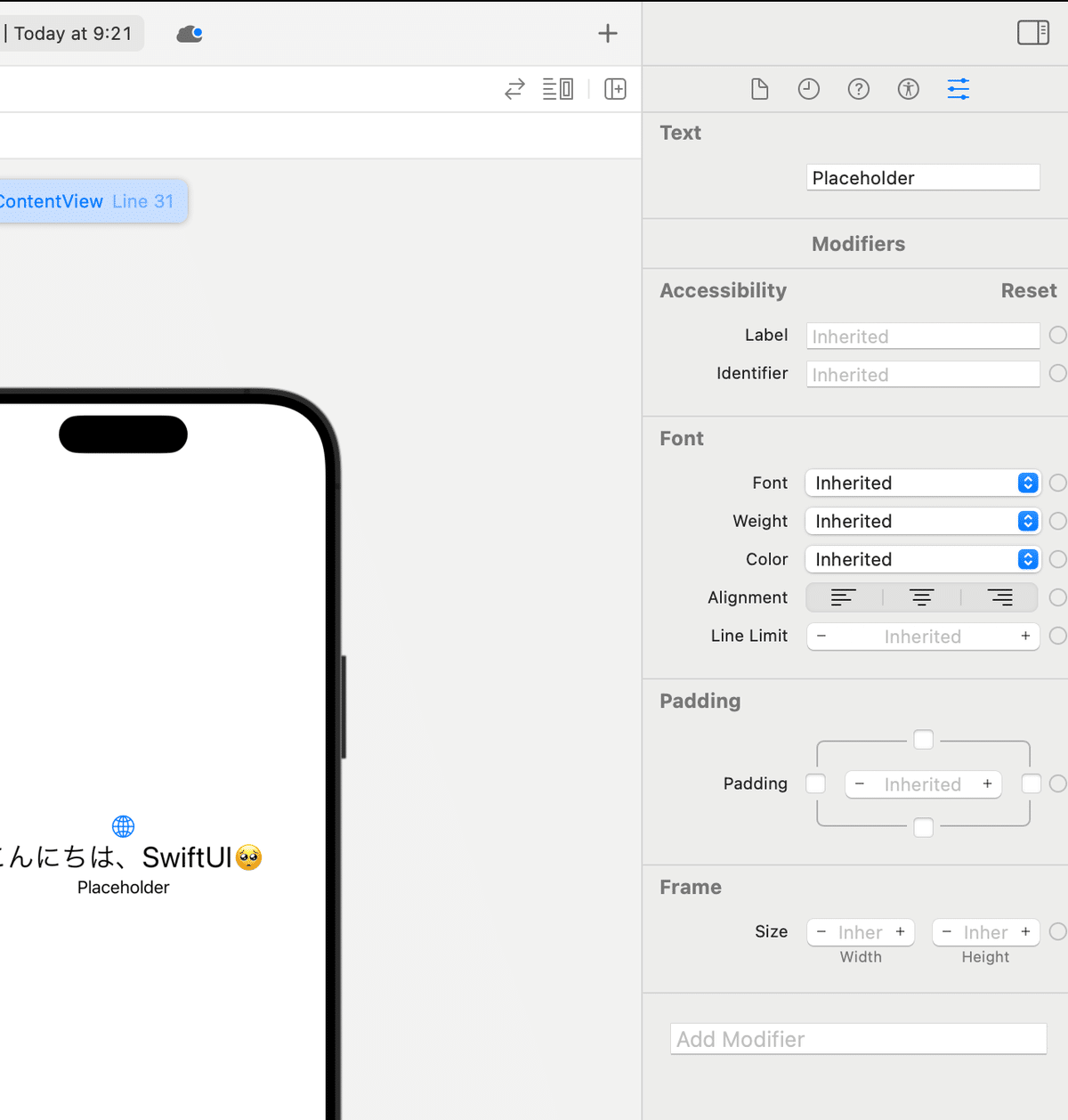
Task: Increase the frame Height
Action: tap(1025, 931)
